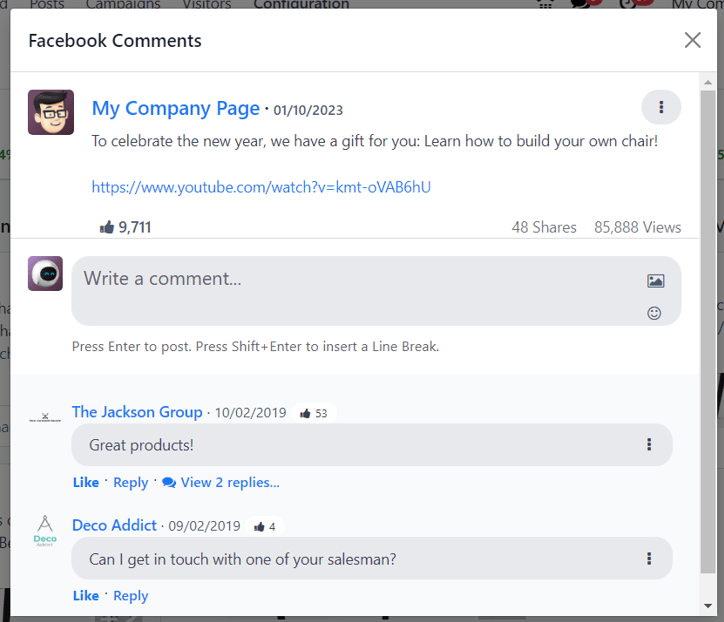
Task: Open the emoji picker in comment box
Action: [655, 313]
